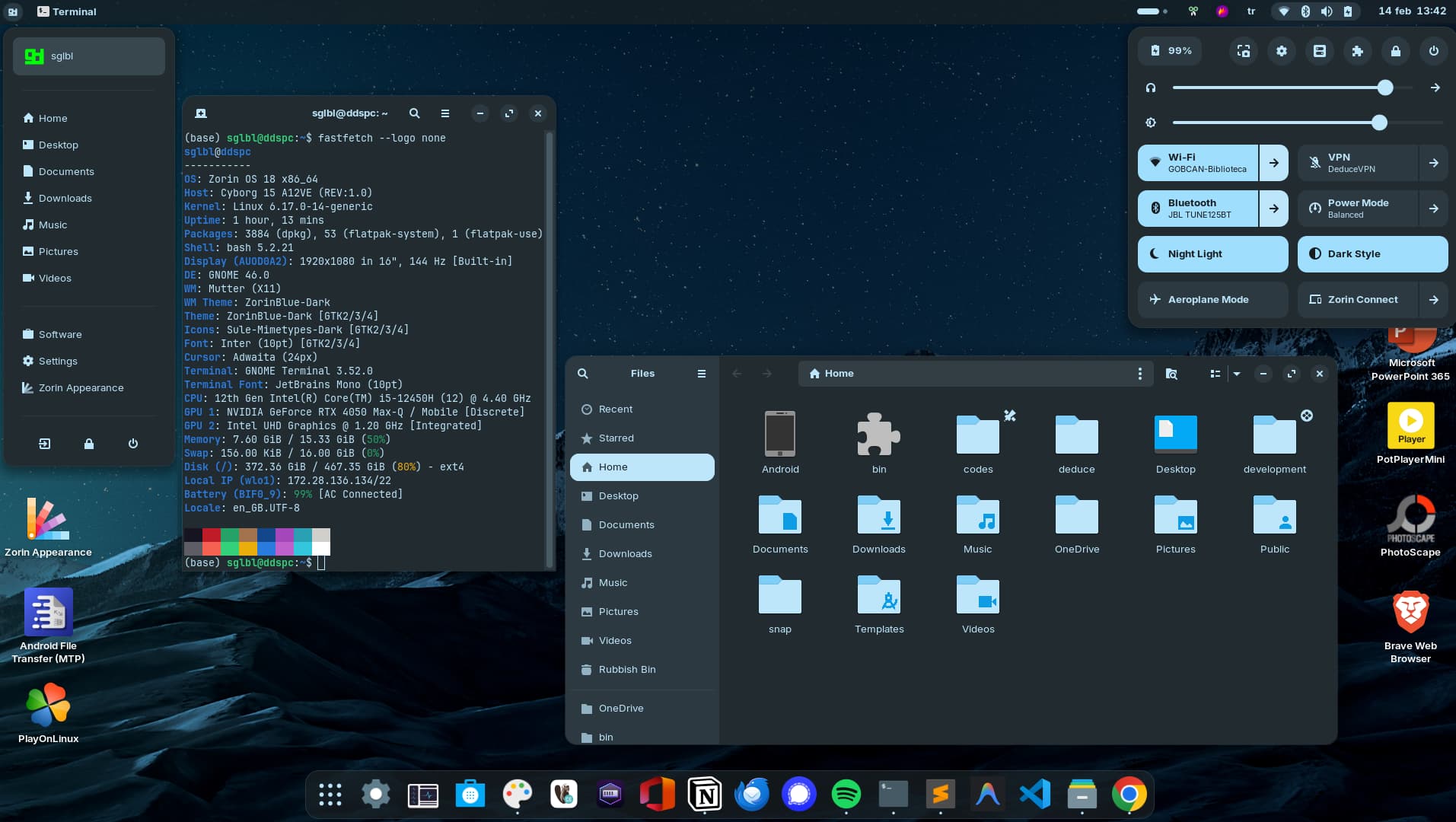Open the search-everywhere icon in the Files toolbar
1456x822 pixels.
(x=1171, y=374)
